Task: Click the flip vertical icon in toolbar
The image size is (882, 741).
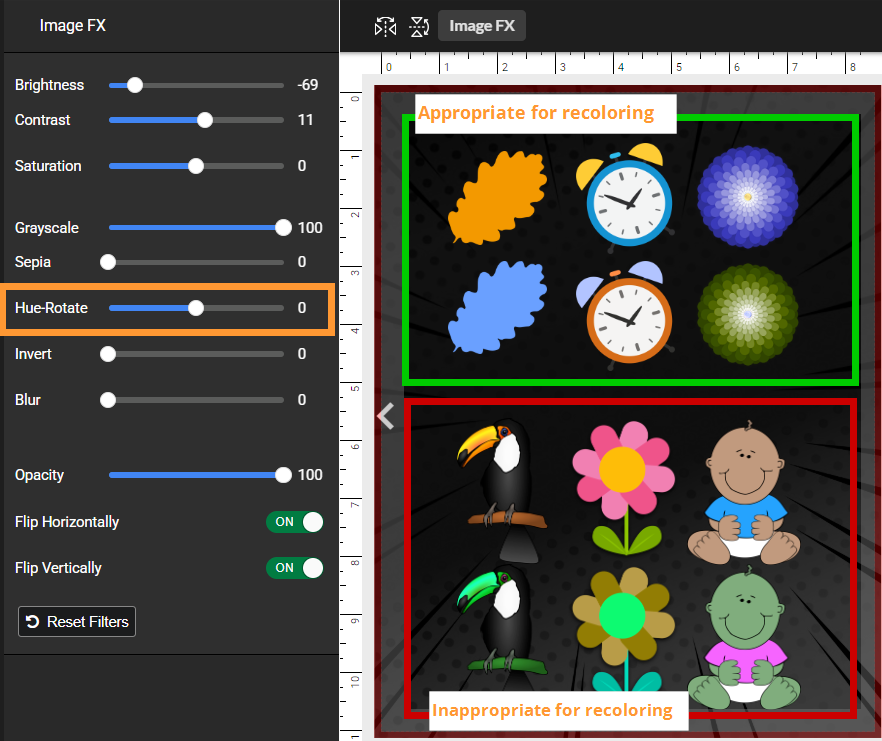Action: (x=419, y=26)
